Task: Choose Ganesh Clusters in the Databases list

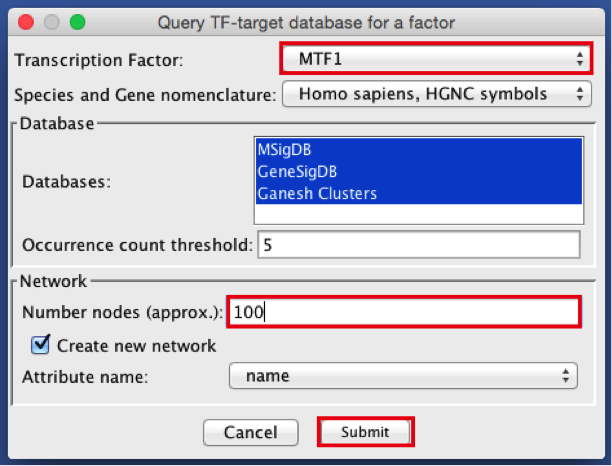Action: (x=317, y=193)
